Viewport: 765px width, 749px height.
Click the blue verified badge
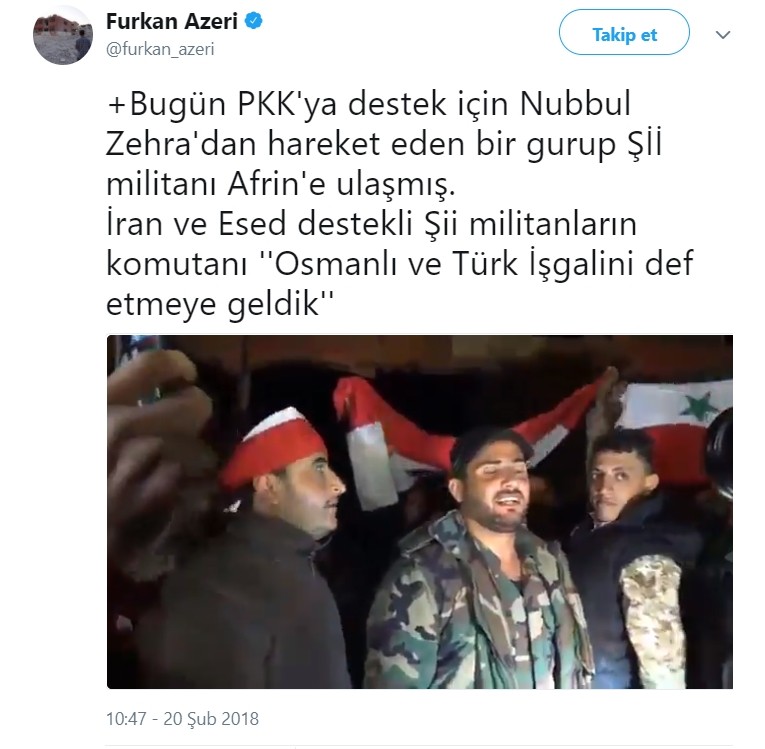(x=253, y=21)
